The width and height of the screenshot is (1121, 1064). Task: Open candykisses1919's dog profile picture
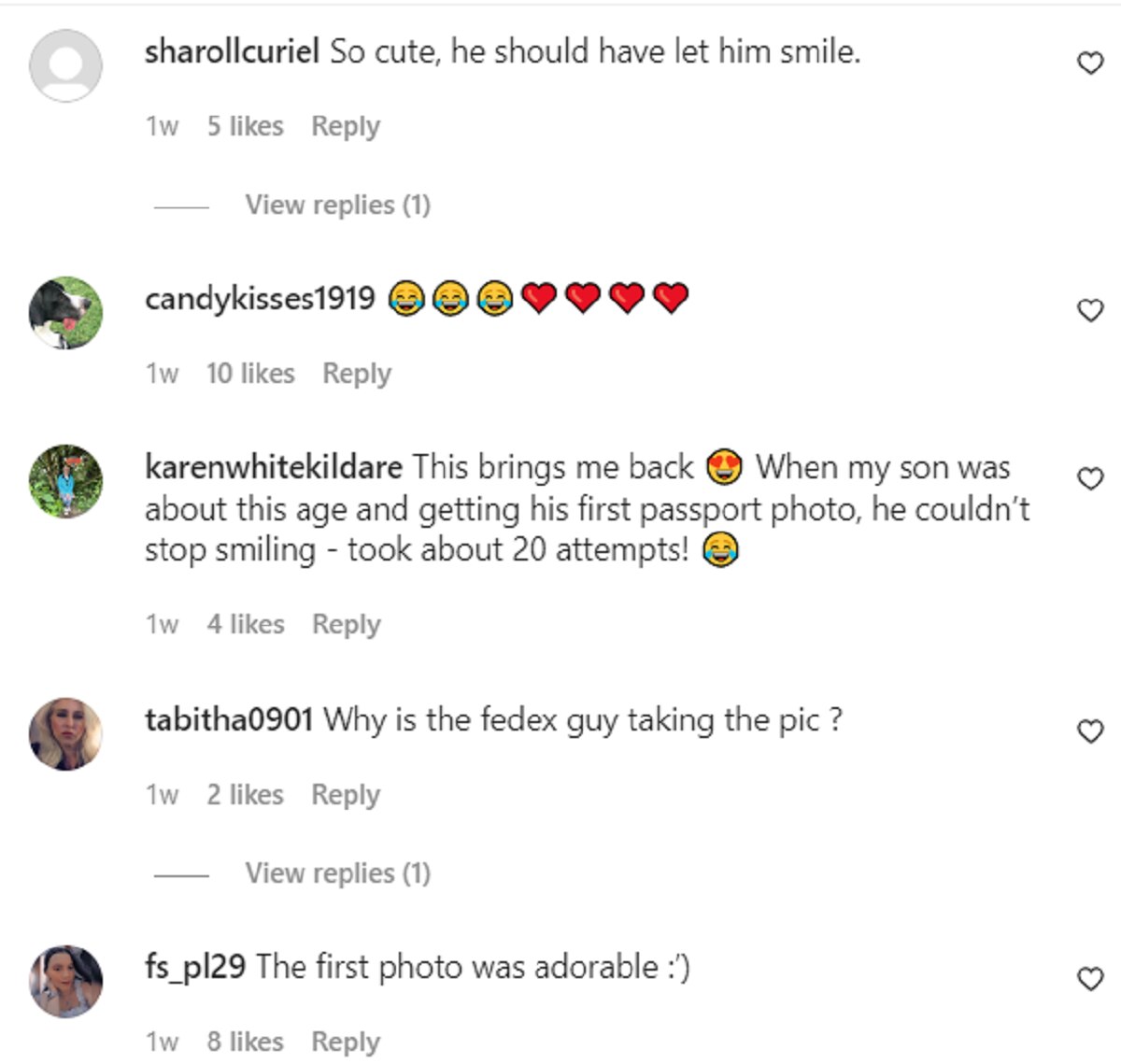(65, 313)
